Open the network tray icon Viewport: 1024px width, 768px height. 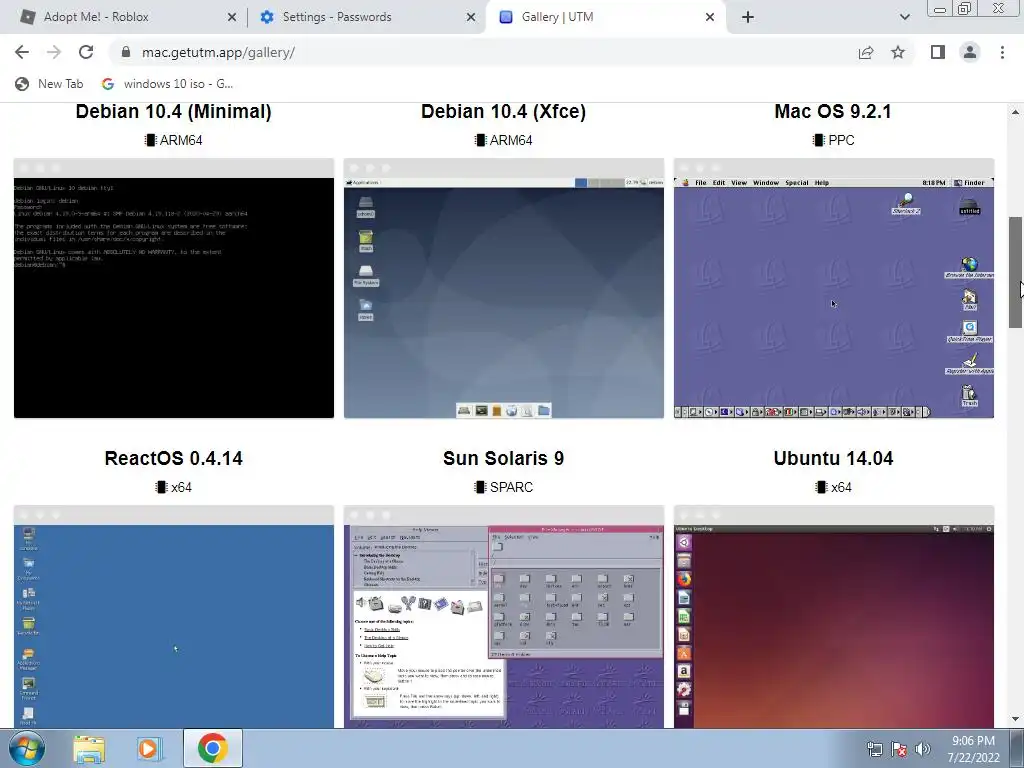pyautogui.click(x=874, y=749)
